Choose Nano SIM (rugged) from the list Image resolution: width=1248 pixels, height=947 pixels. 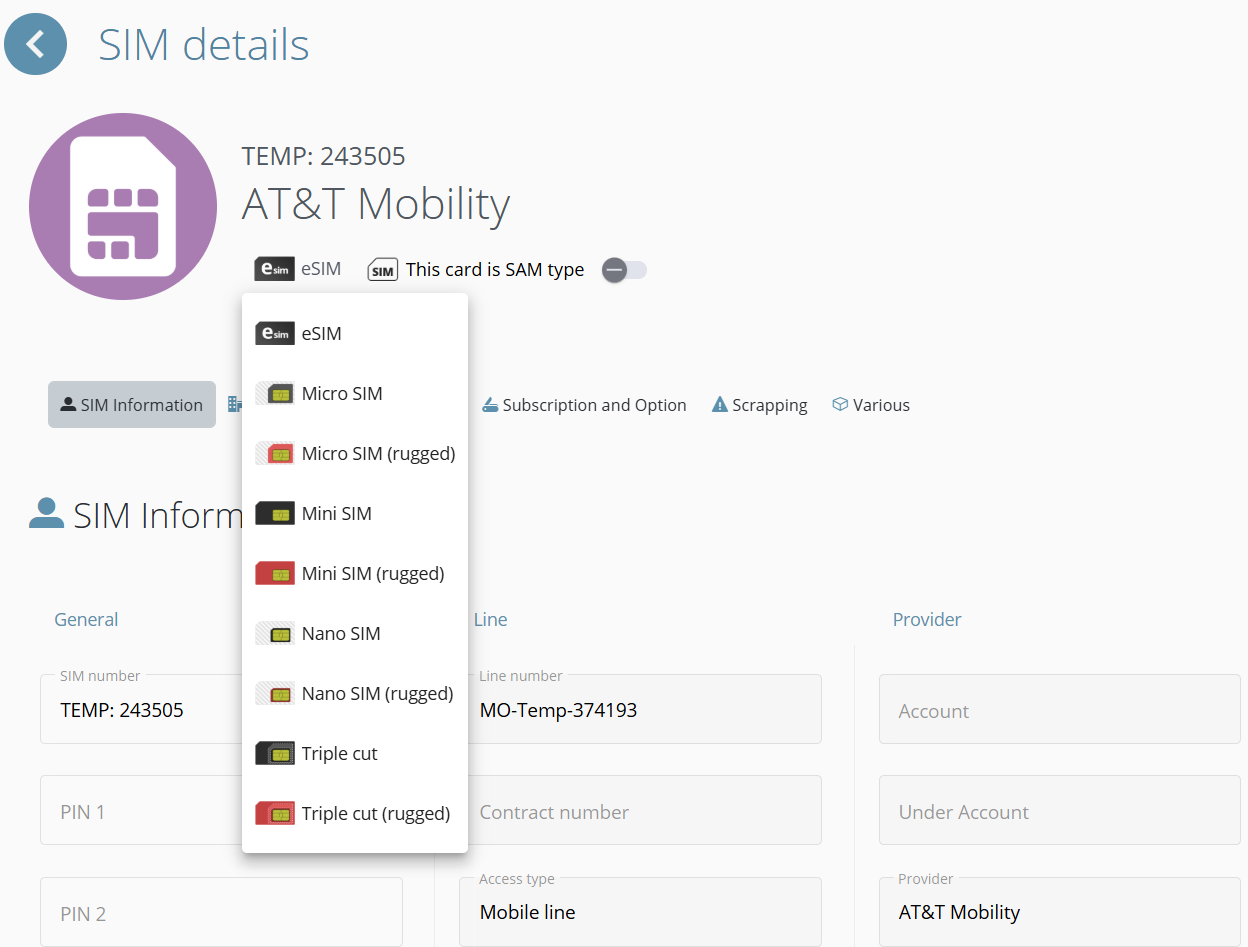point(377,694)
